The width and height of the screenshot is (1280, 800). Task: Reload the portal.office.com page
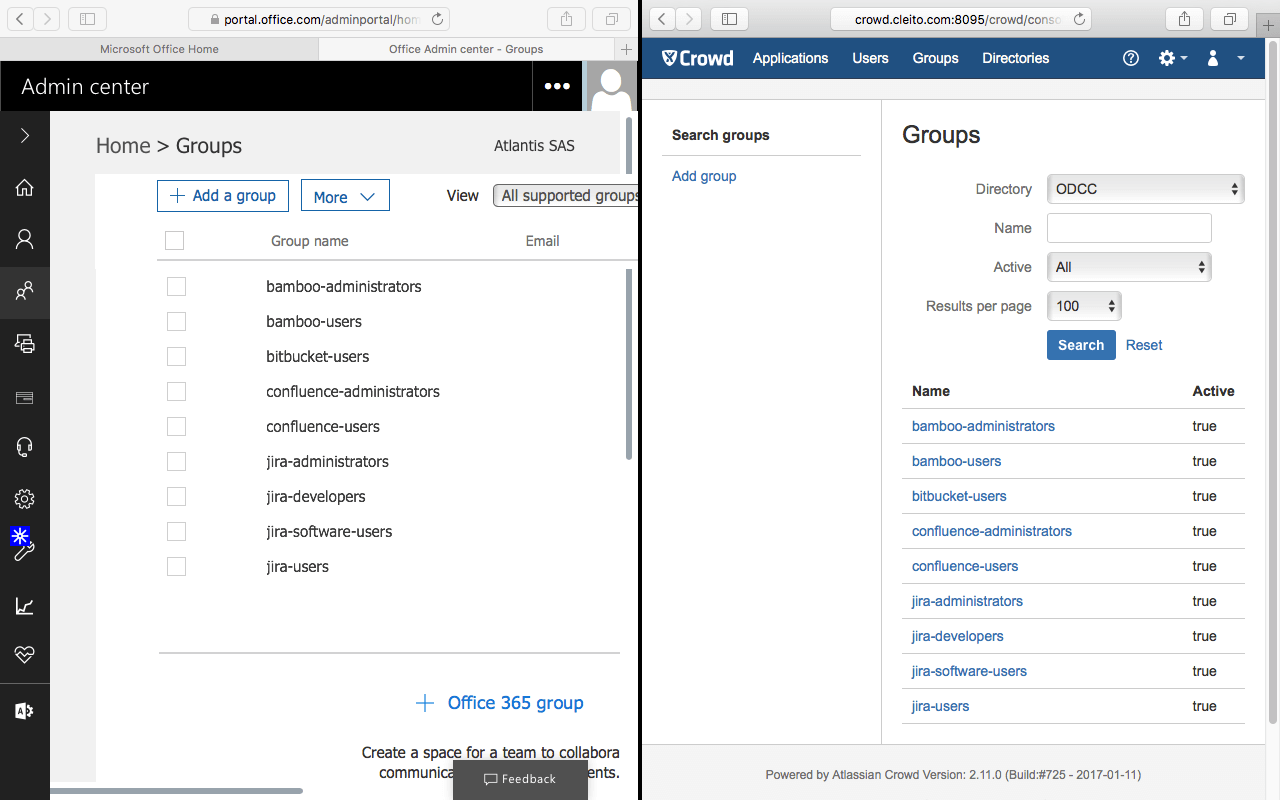(437, 19)
